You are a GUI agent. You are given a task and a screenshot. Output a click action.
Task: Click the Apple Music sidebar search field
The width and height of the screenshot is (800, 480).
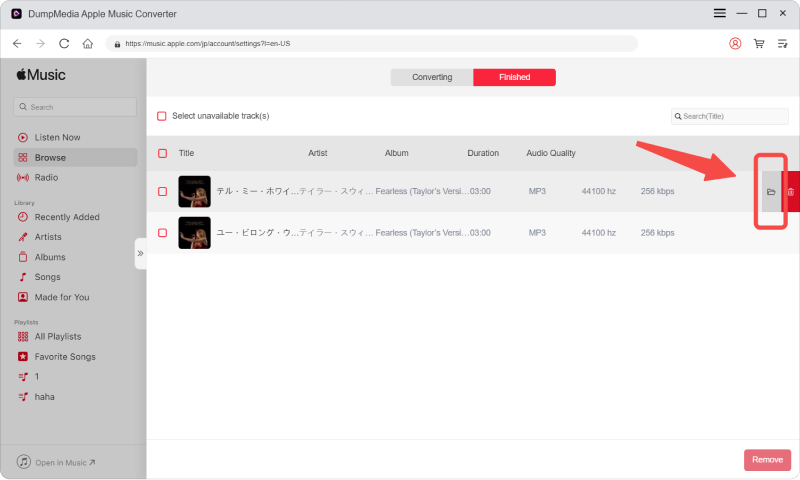[75, 107]
